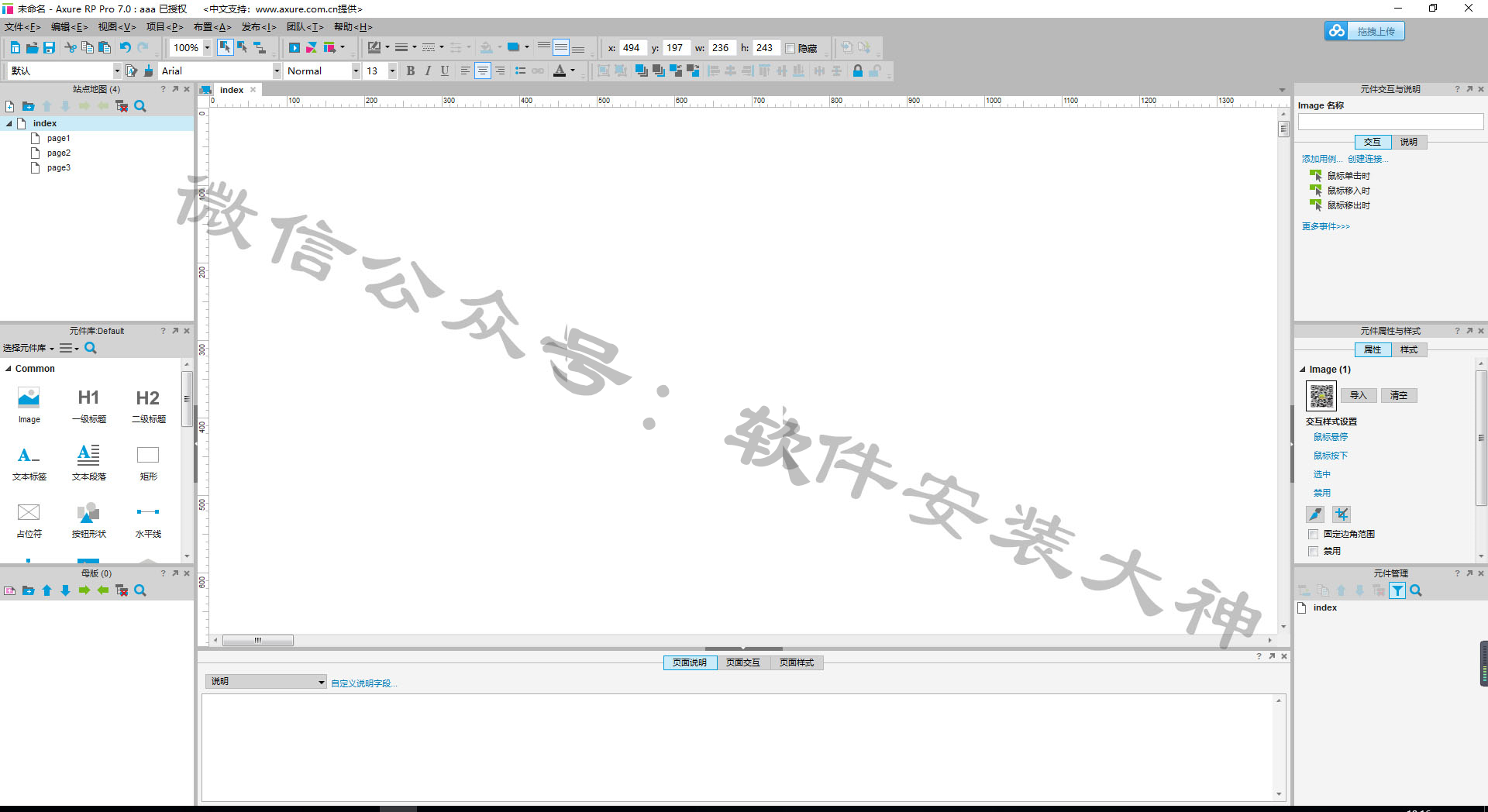Image resolution: width=1488 pixels, height=812 pixels.
Task: Click the widget library search magnifier
Action: [x=91, y=348]
